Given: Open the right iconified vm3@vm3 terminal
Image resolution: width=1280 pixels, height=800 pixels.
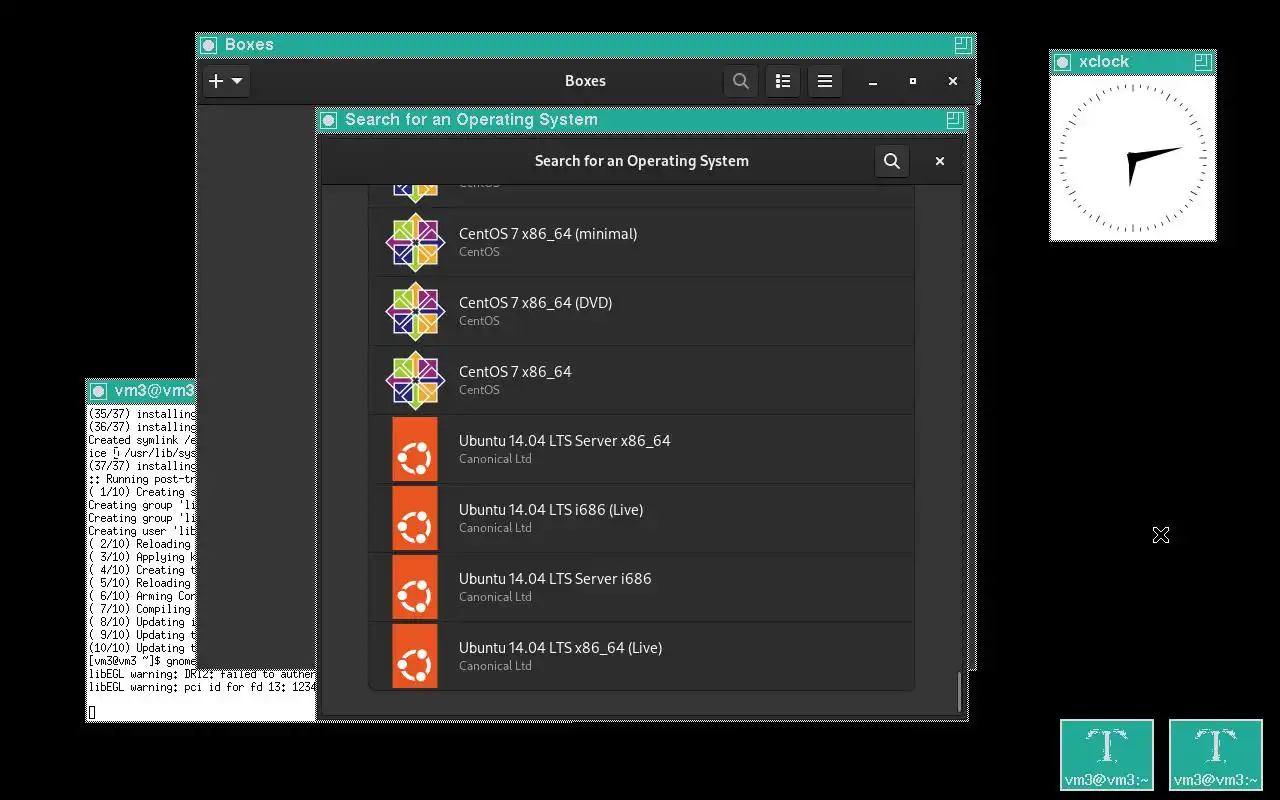Looking at the screenshot, I should 1216,755.
